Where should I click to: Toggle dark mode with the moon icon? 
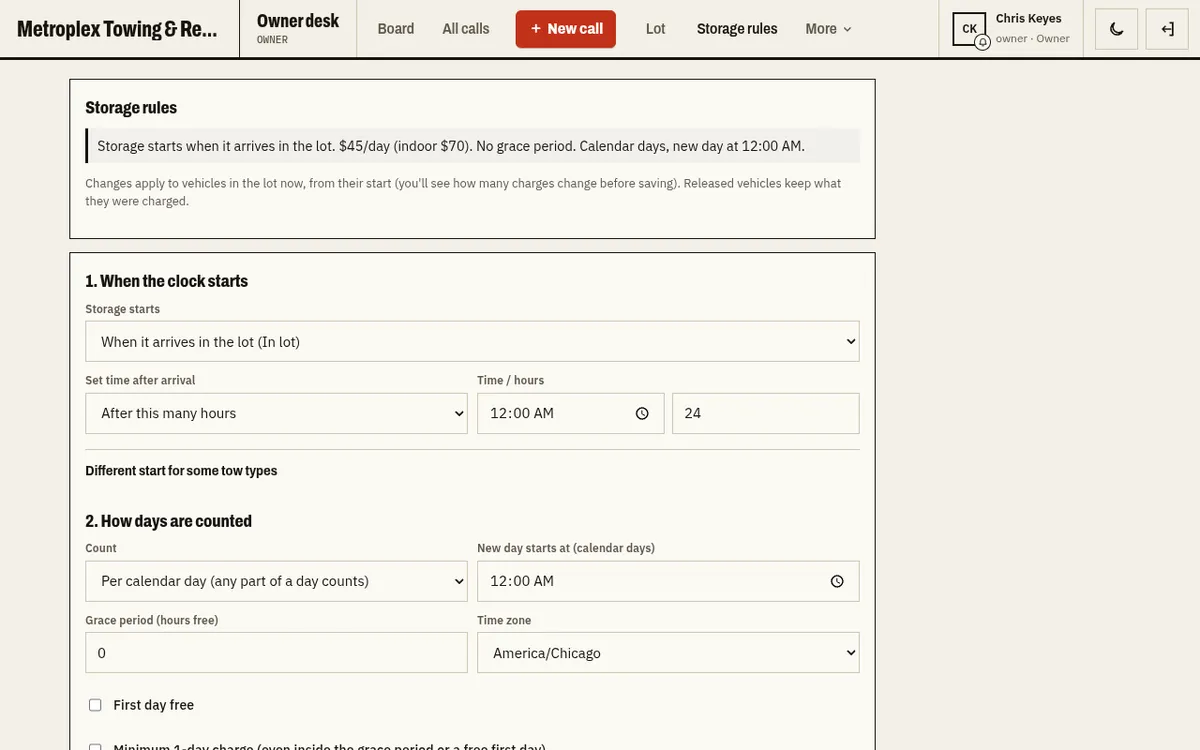tap(1117, 29)
